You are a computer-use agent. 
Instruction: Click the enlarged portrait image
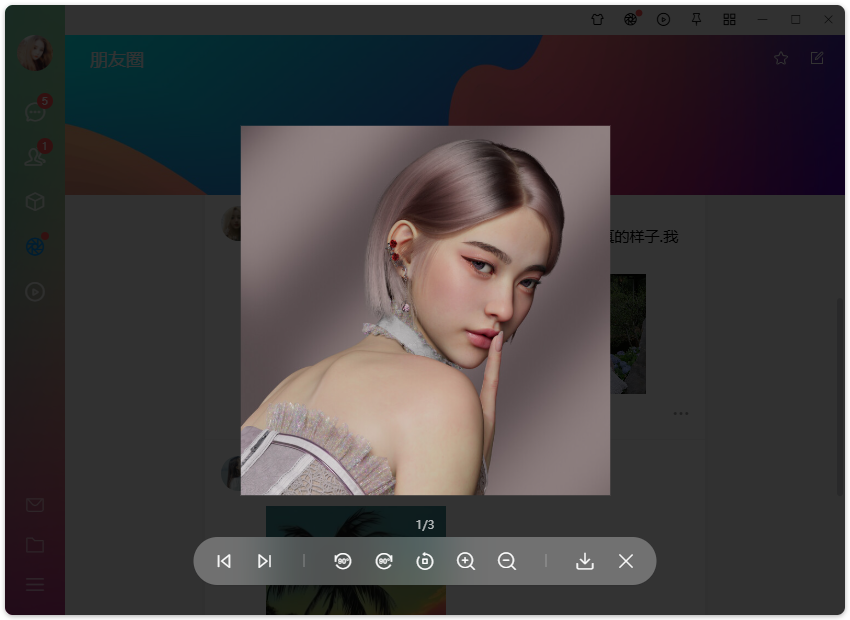point(426,311)
